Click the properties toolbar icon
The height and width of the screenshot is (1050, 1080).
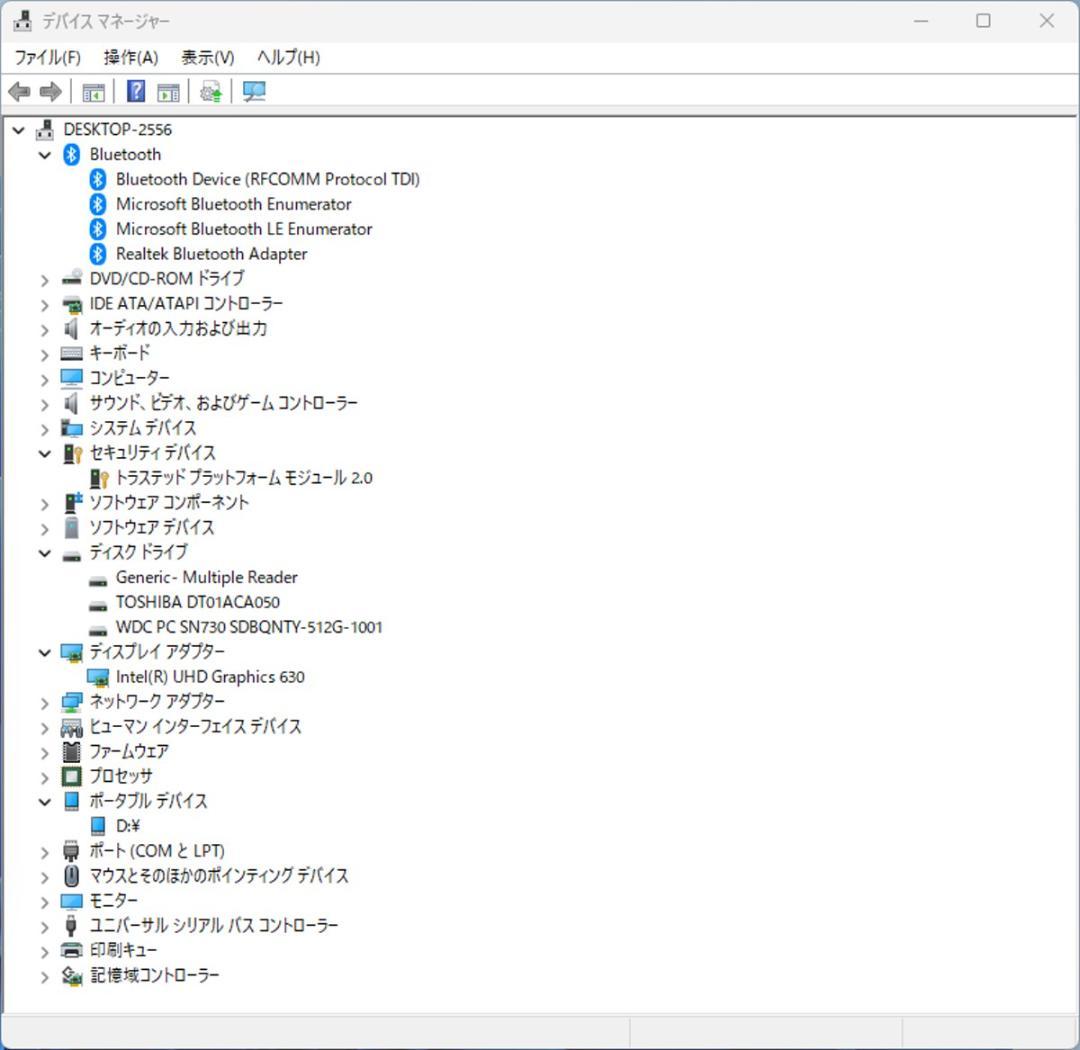pos(167,91)
